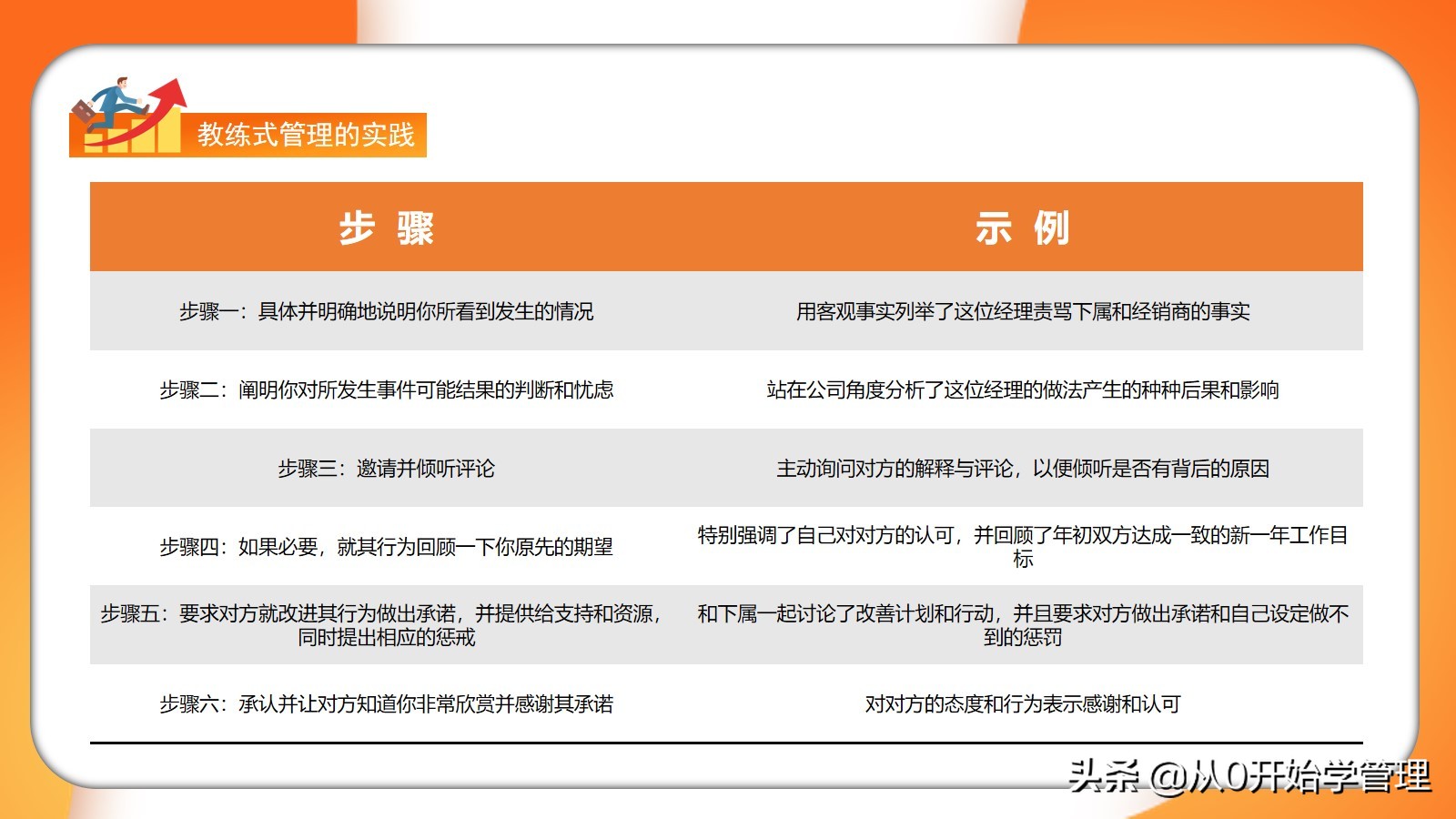Click the cell 和下属一起讨论了改善计划和行动
Image resolution: width=1456 pixels, height=819 pixels.
tap(1023, 625)
